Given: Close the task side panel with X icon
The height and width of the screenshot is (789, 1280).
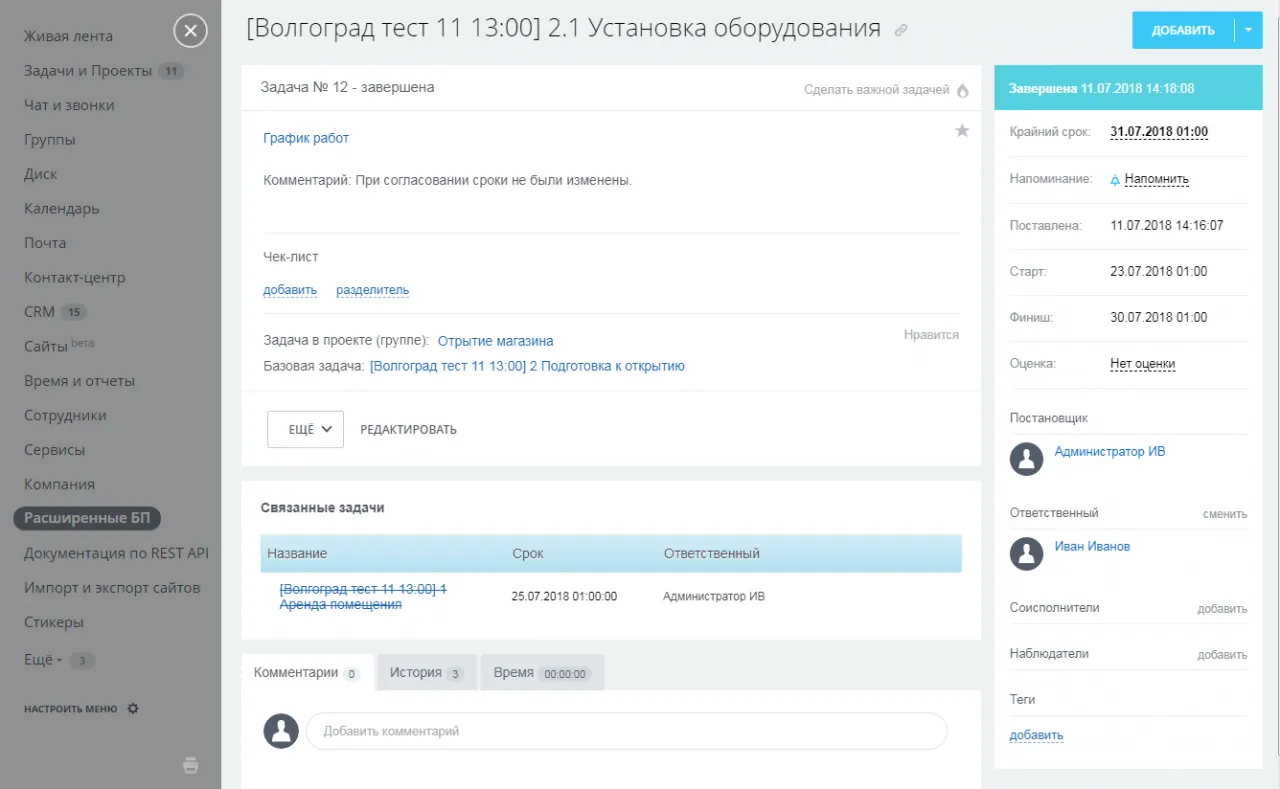Looking at the screenshot, I should point(190,31).
